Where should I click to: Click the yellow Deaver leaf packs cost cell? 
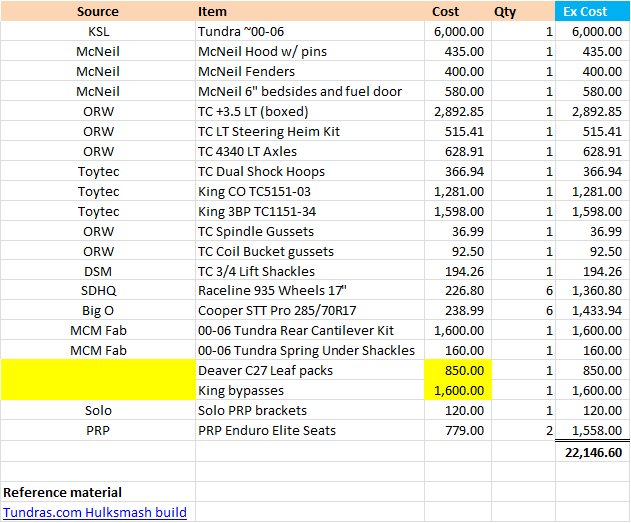pyautogui.click(x=458, y=370)
